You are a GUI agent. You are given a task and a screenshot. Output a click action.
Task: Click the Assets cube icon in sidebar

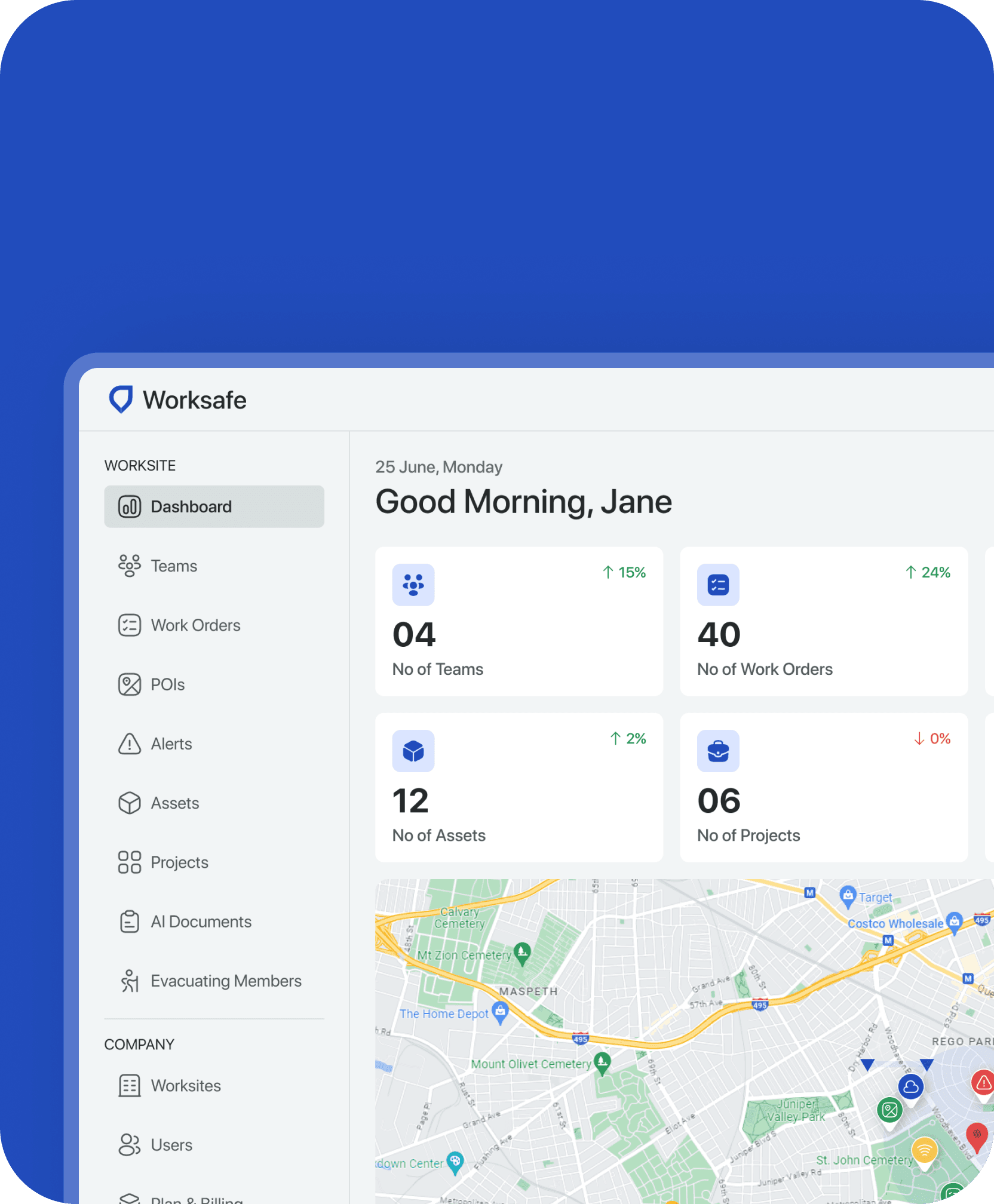130,803
